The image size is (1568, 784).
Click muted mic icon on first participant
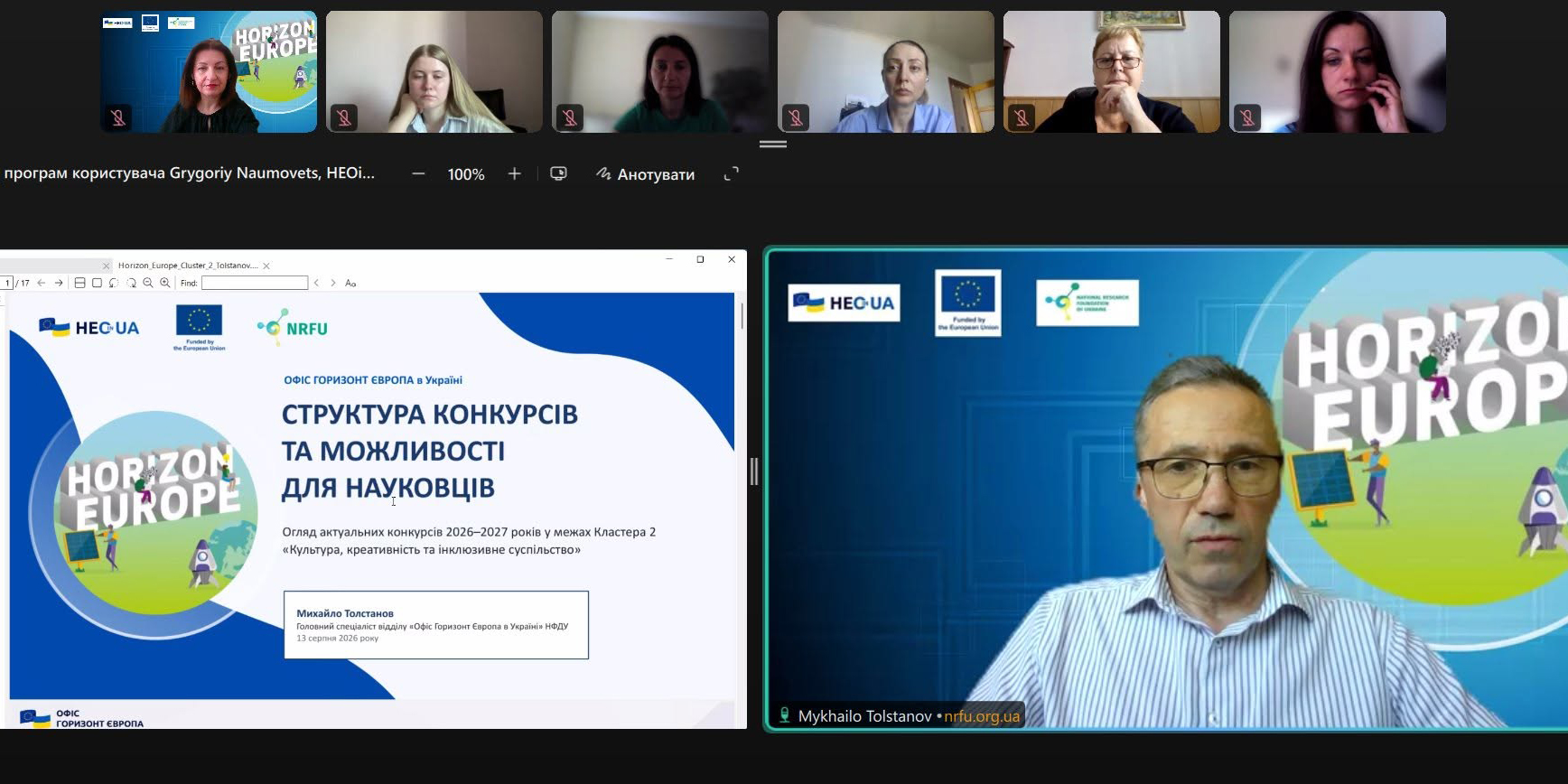[117, 117]
